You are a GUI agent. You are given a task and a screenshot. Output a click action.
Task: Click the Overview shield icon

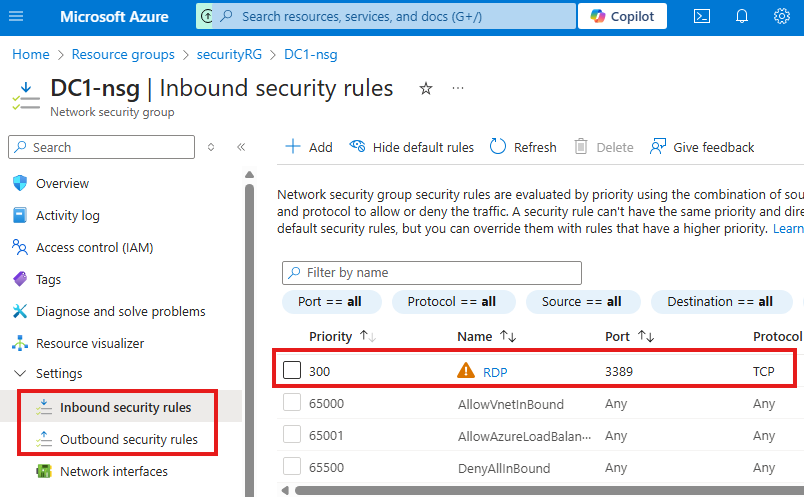point(20,183)
